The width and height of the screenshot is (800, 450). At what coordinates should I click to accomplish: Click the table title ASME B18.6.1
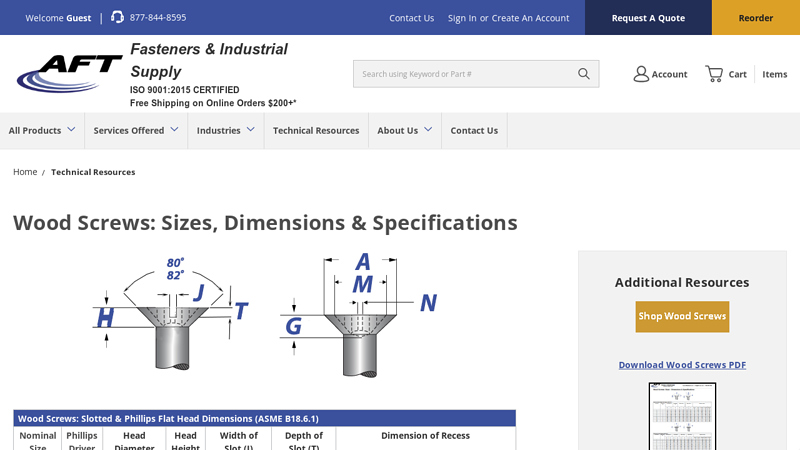point(168,418)
